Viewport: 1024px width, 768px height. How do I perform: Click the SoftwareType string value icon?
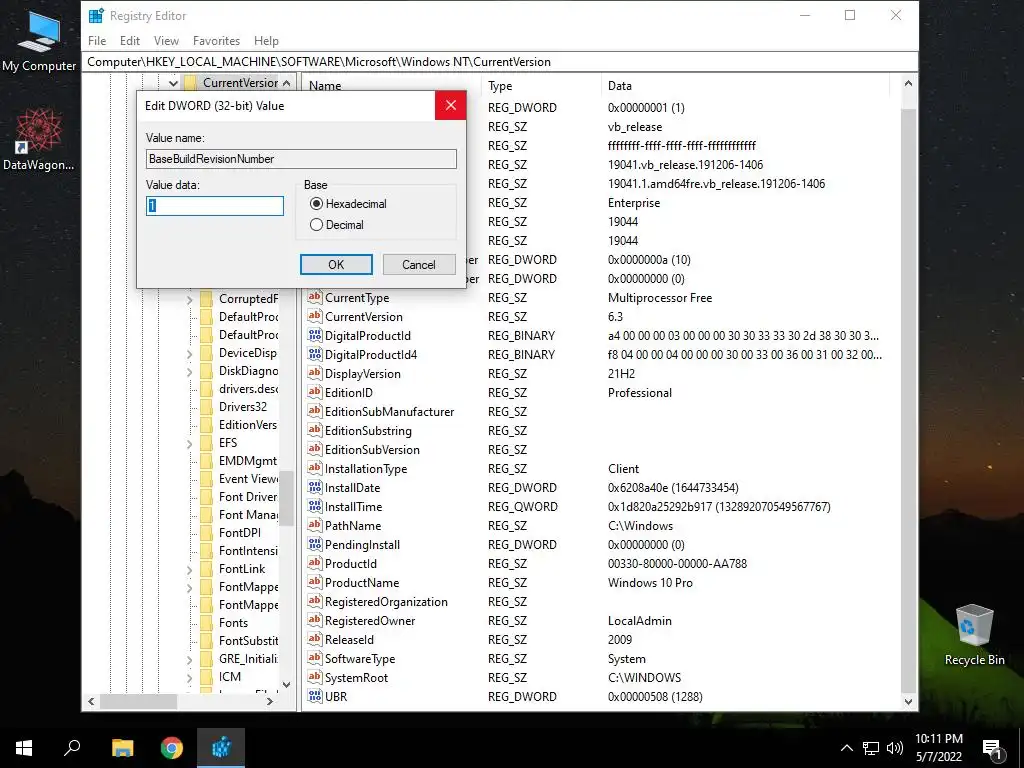[315, 658]
